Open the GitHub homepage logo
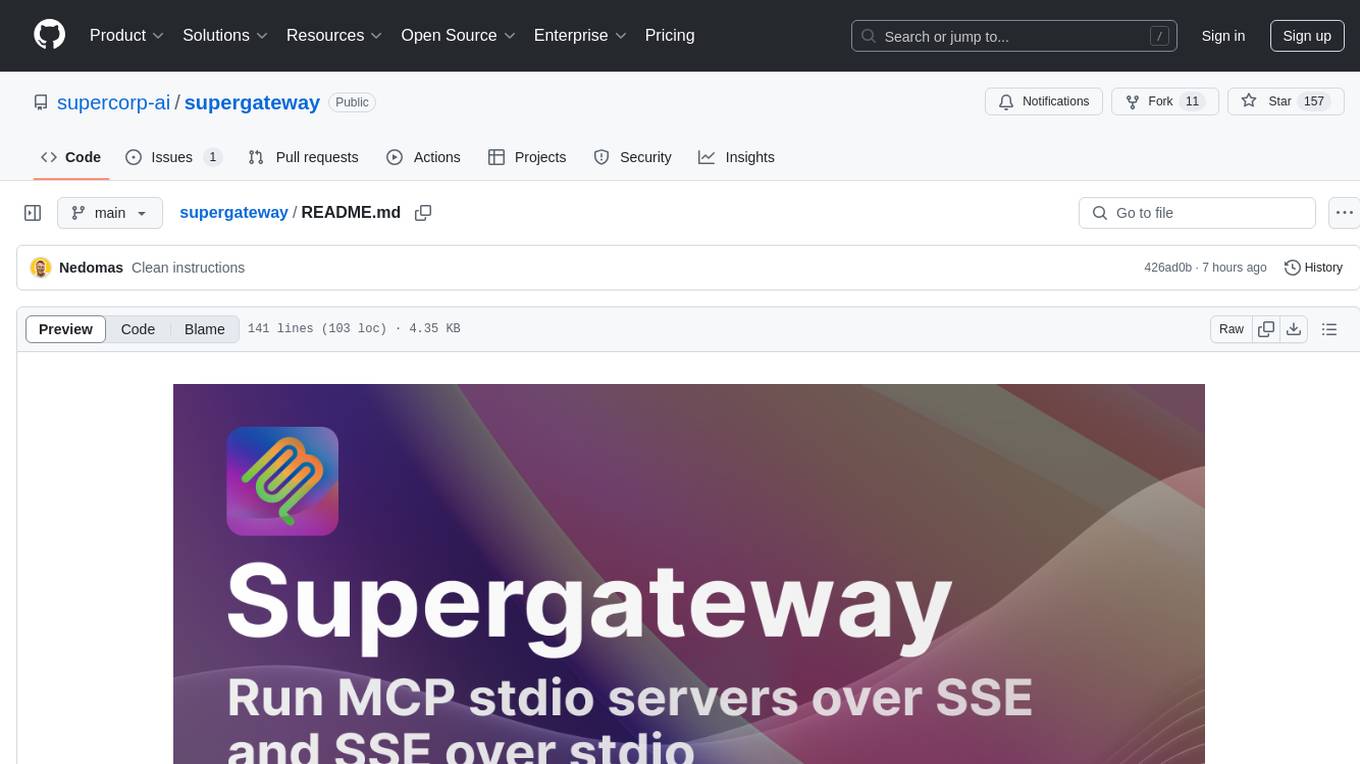This screenshot has height=764, width=1360. tap(50, 35)
